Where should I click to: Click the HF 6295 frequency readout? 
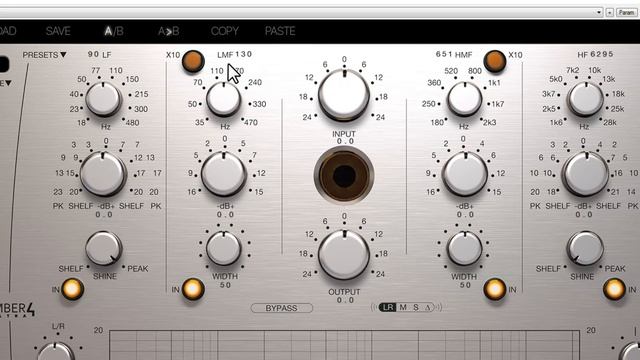click(x=602, y=54)
